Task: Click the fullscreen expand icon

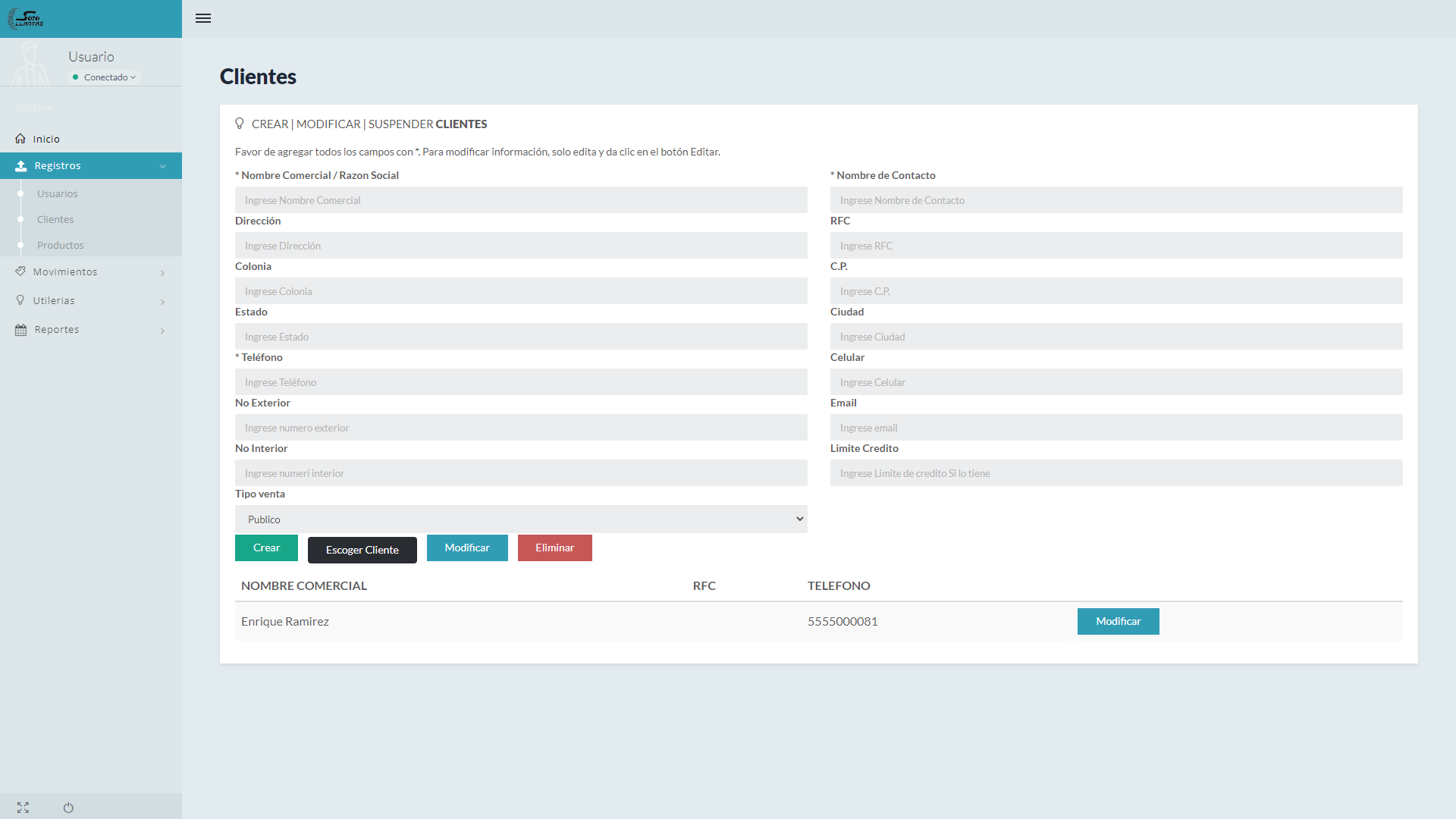Action: [x=23, y=808]
